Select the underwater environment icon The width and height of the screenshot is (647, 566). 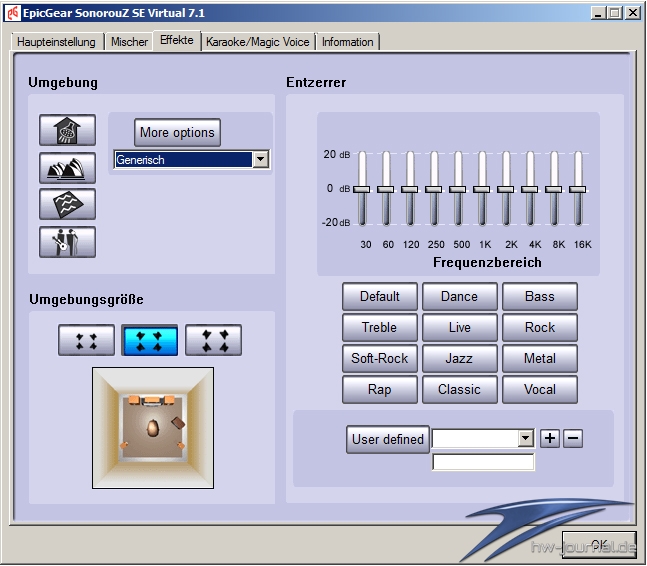[x=67, y=204]
